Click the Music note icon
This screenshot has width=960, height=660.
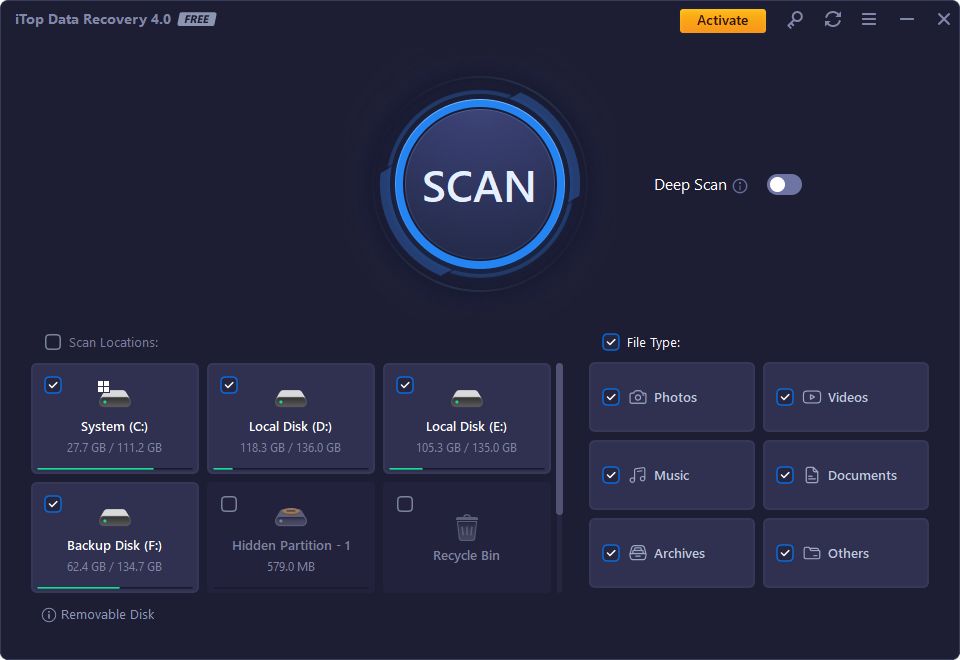pos(637,475)
